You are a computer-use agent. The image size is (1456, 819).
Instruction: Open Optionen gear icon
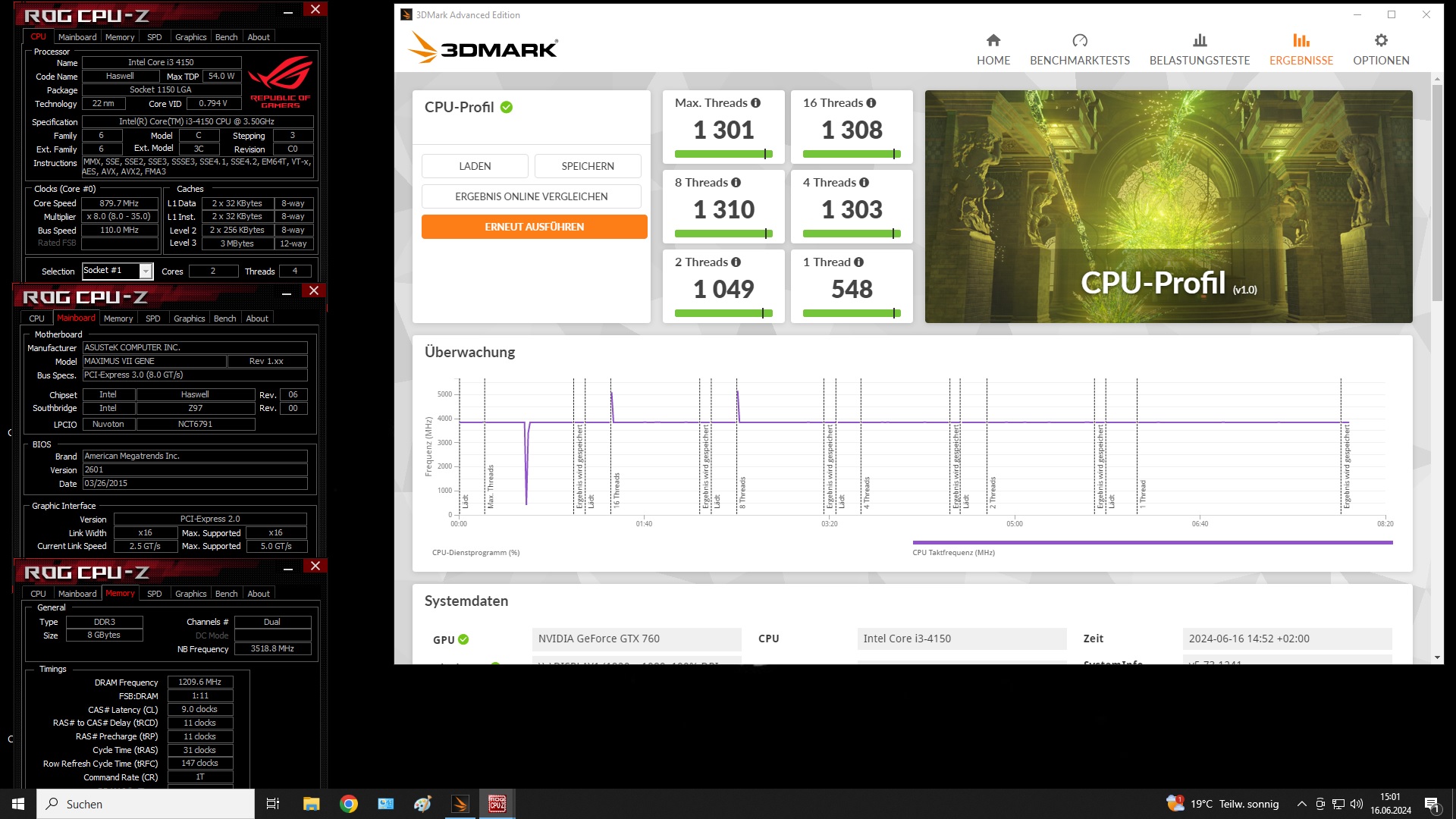pyautogui.click(x=1381, y=40)
